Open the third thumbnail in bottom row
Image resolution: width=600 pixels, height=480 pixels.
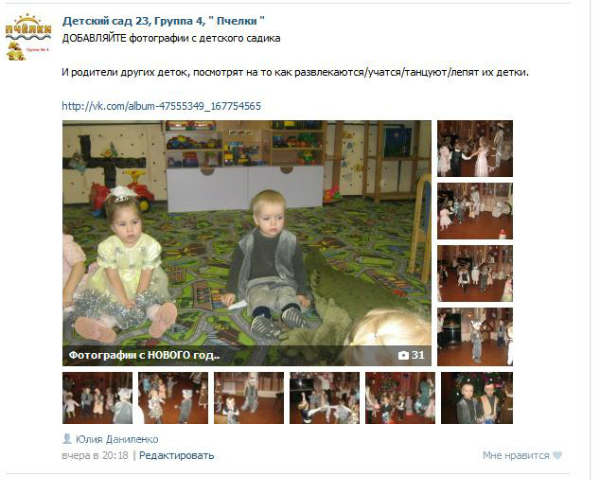coord(249,398)
